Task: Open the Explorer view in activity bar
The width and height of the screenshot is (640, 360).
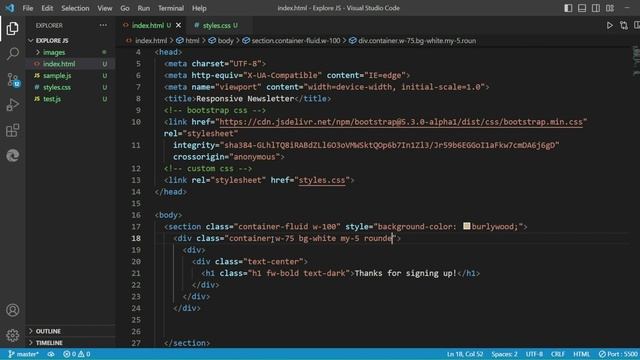Action: tap(12, 29)
